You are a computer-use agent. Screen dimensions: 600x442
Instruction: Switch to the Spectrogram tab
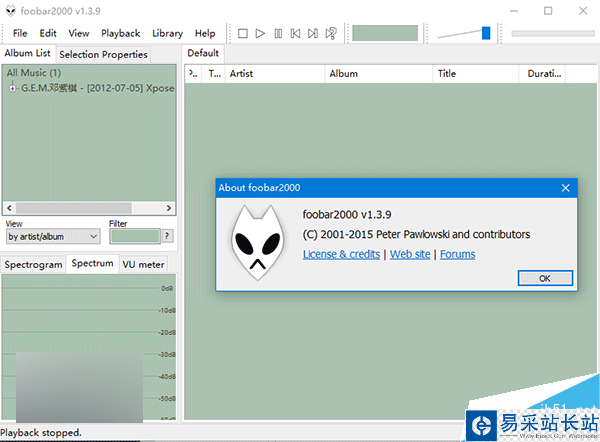coord(33,265)
